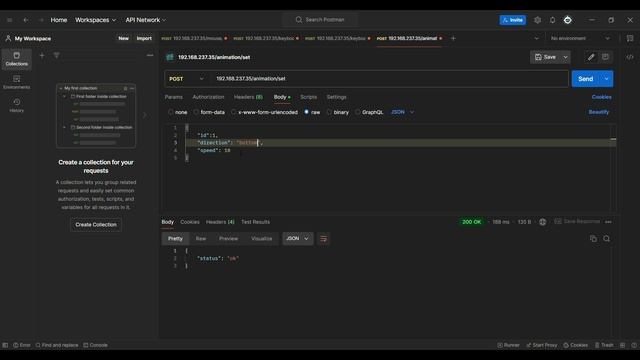
Task: Open a new request tab with plus
Action: tap(453, 38)
